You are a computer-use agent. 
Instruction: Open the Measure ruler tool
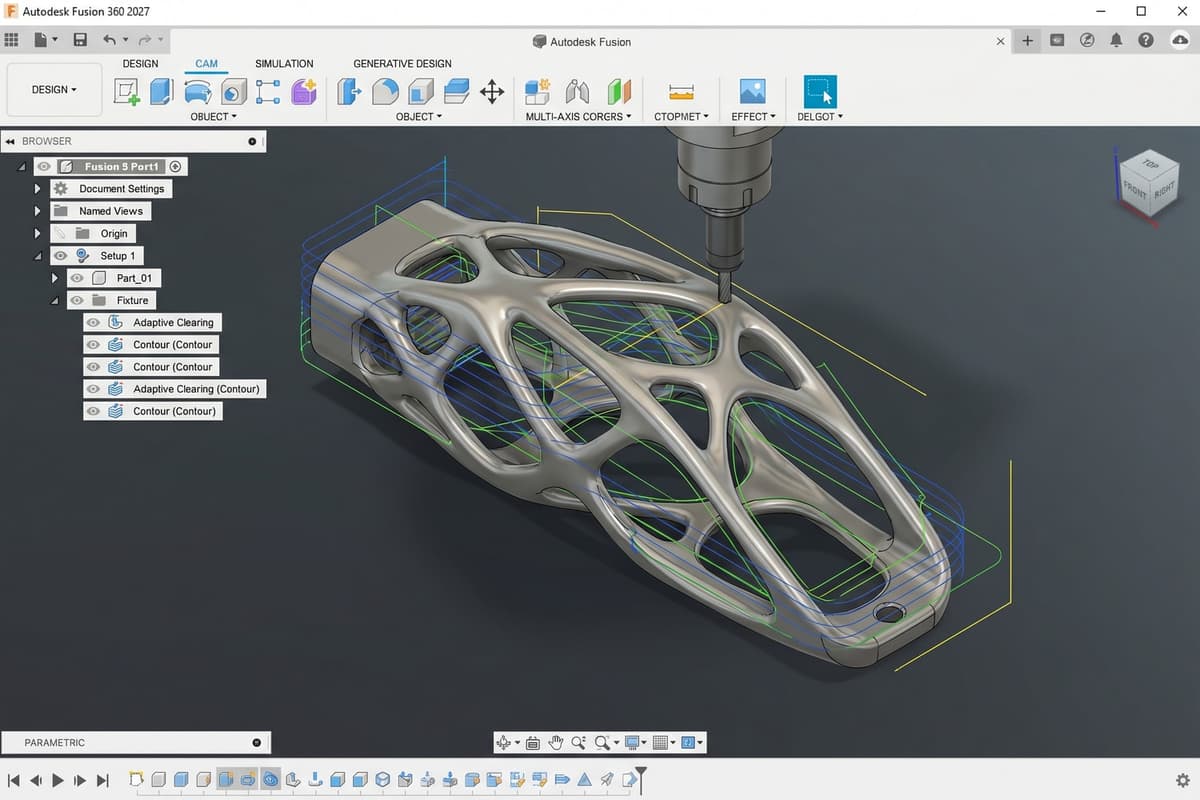pos(681,92)
